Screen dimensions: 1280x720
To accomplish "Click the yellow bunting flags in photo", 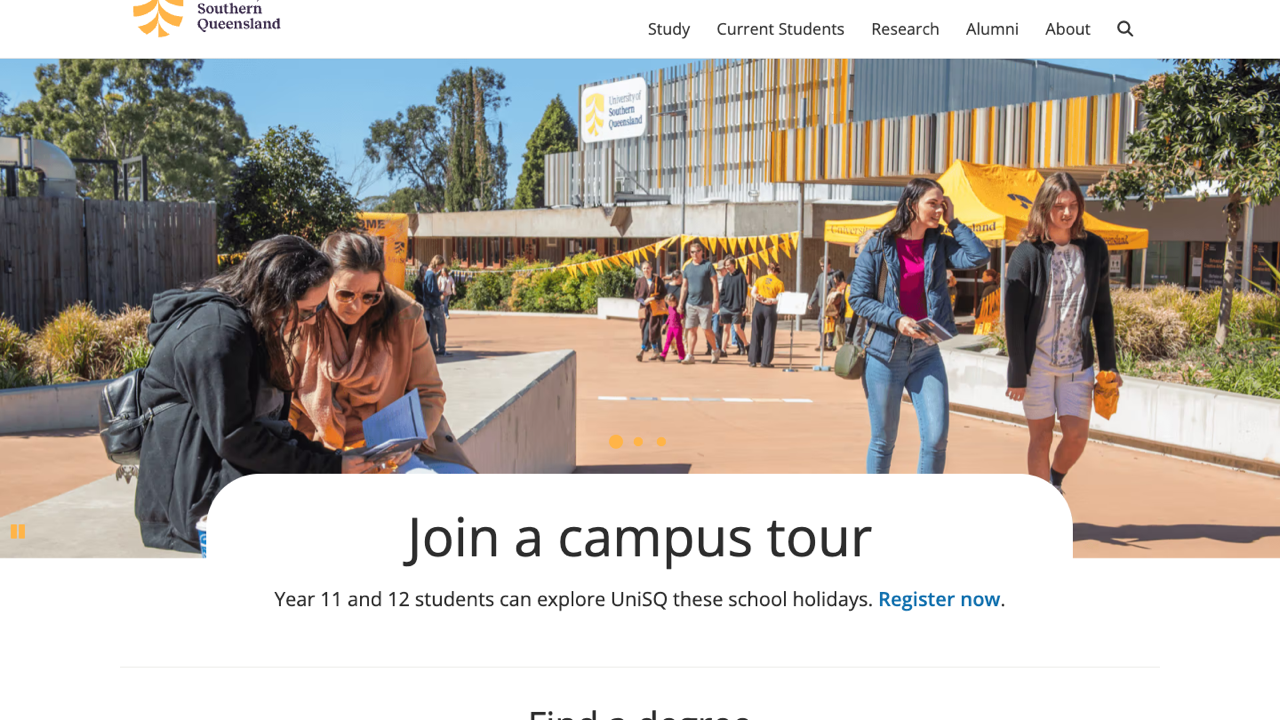I will (680, 254).
